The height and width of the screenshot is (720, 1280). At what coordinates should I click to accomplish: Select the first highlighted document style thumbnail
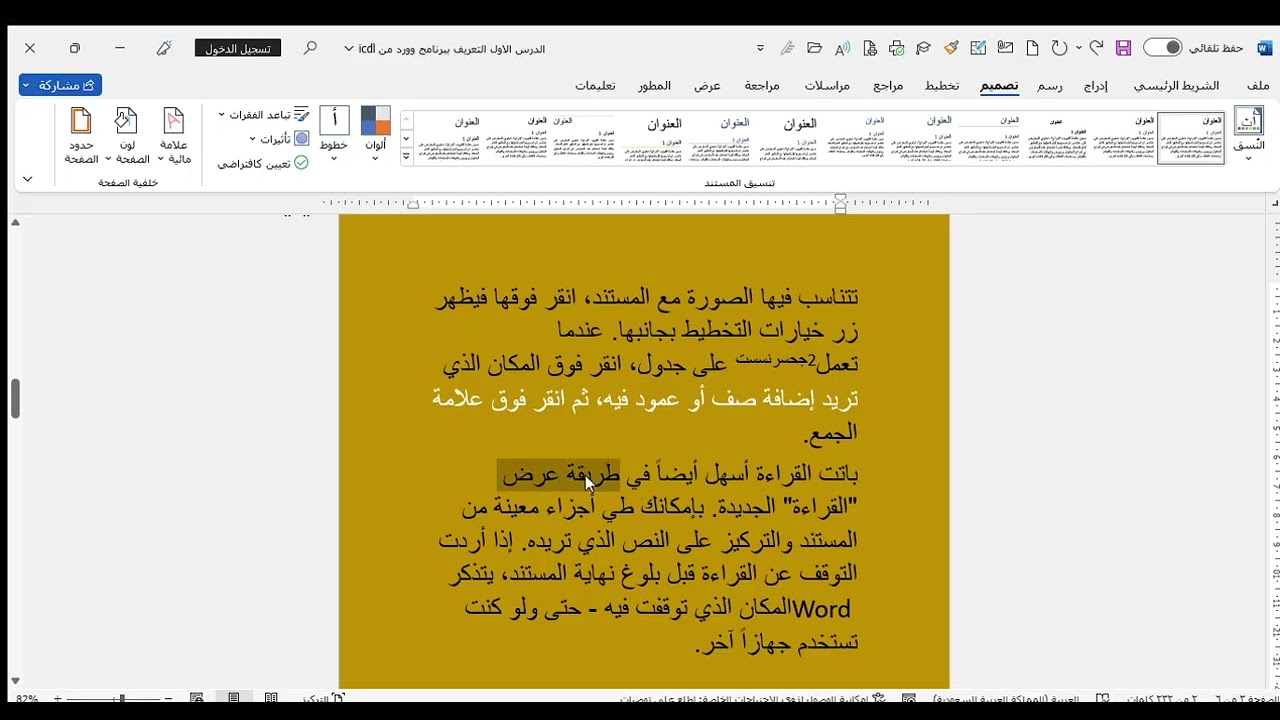pyautogui.click(x=1191, y=137)
